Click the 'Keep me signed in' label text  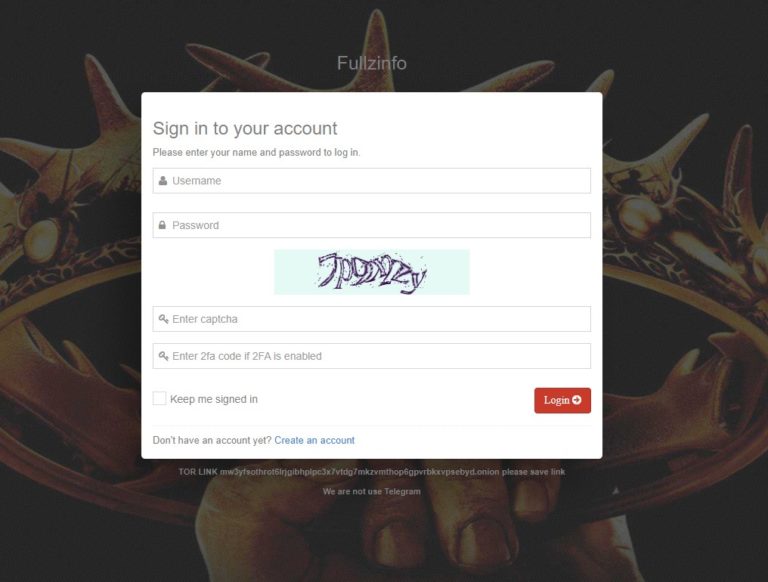point(214,399)
